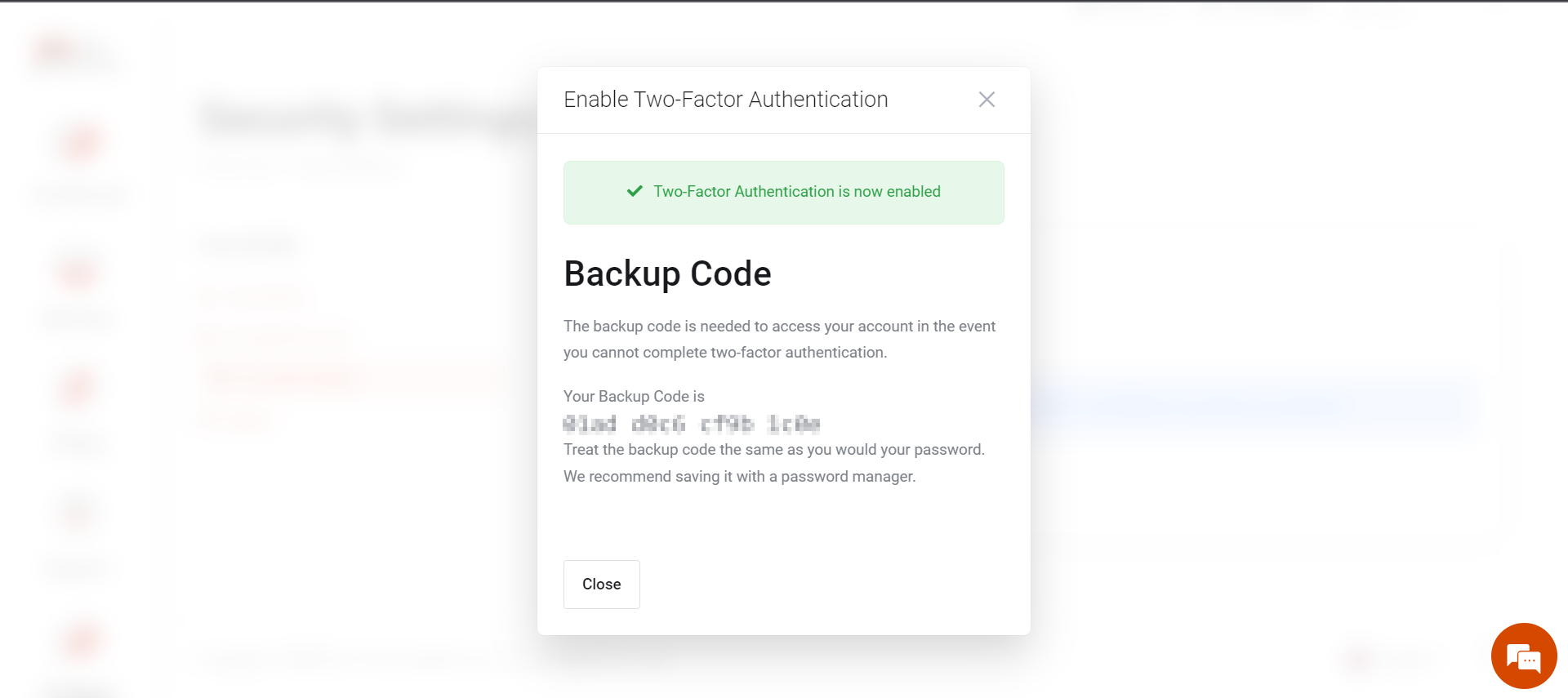Click the Close button in the dialog

[602, 585]
